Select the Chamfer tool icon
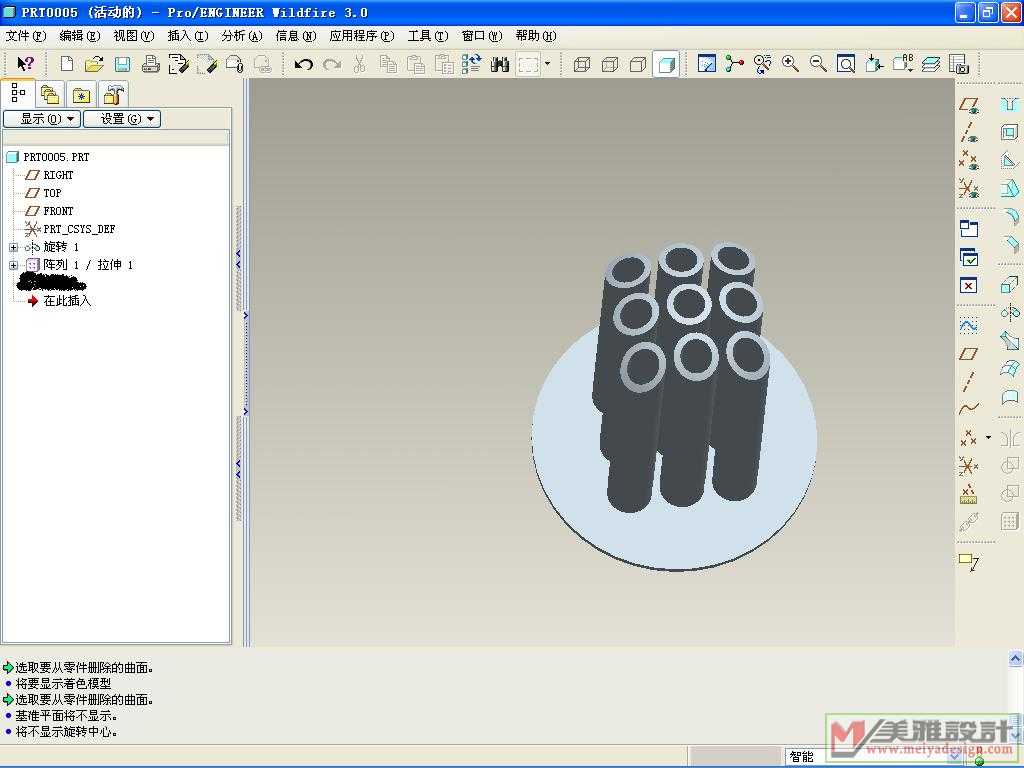 [x=1010, y=244]
